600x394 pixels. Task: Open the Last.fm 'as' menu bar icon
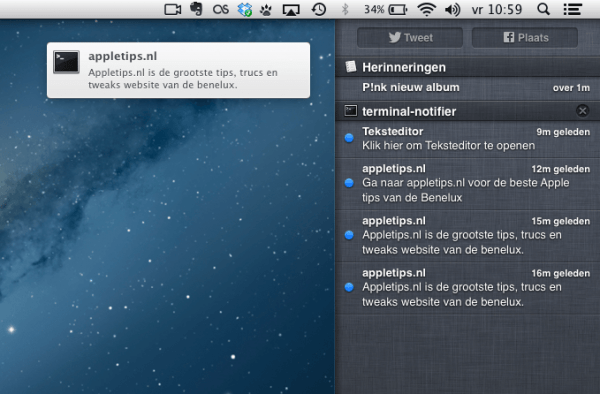(x=220, y=10)
